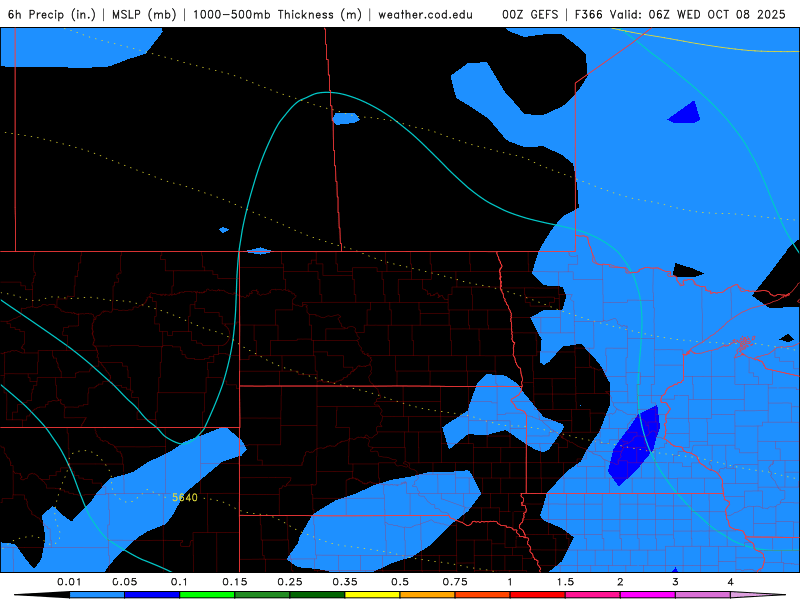This screenshot has height=600, width=800.
Task: Select the '0.15' legend value
Action: (x=235, y=582)
